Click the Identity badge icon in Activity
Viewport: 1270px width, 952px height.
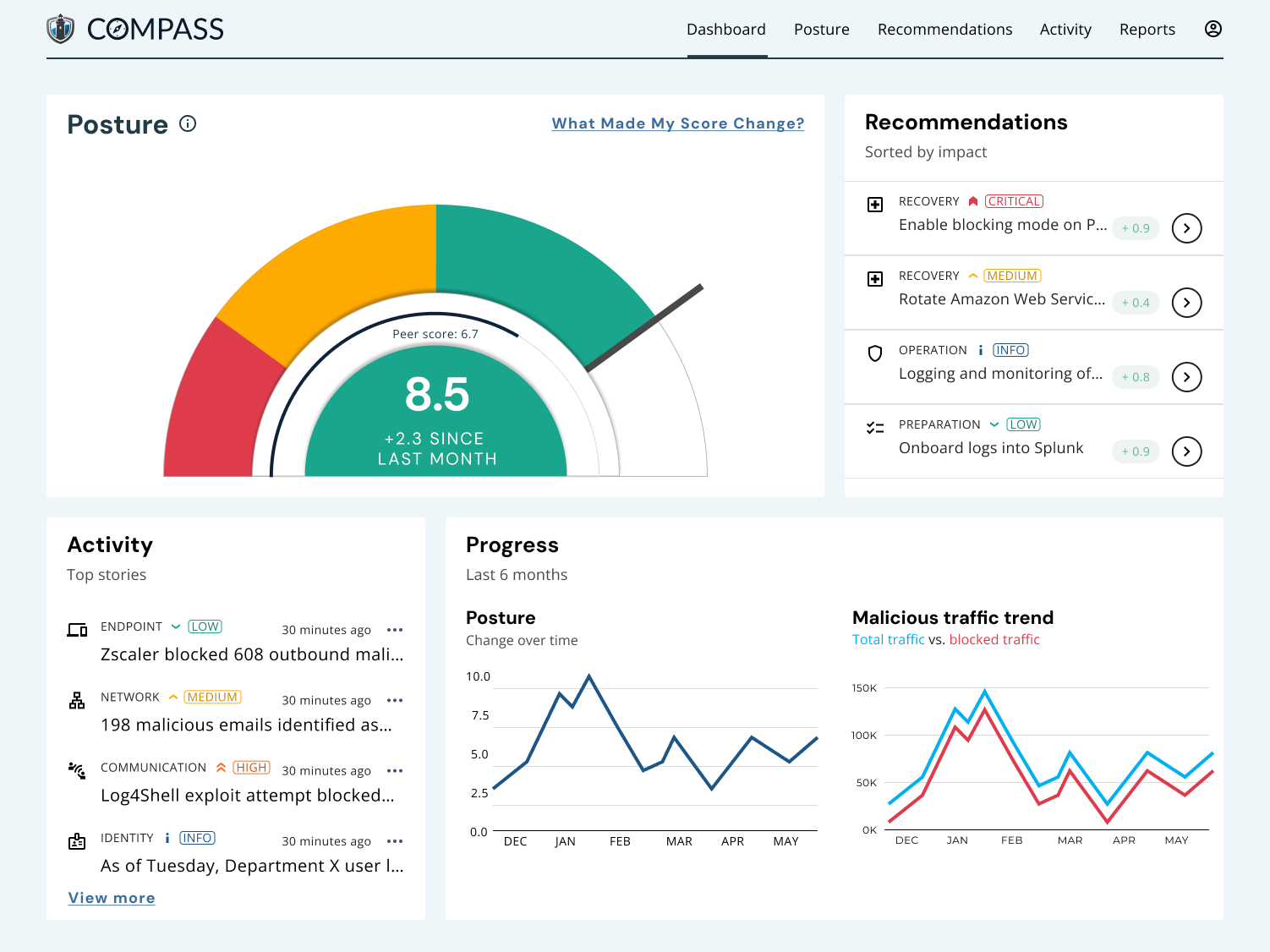pyautogui.click(x=77, y=841)
